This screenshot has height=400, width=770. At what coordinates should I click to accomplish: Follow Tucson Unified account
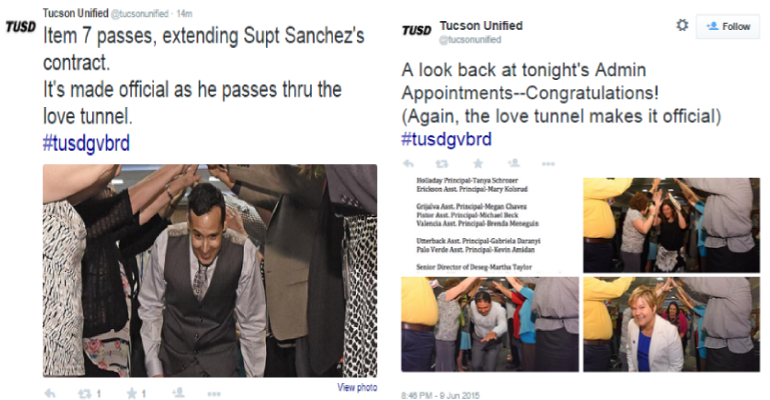728,27
